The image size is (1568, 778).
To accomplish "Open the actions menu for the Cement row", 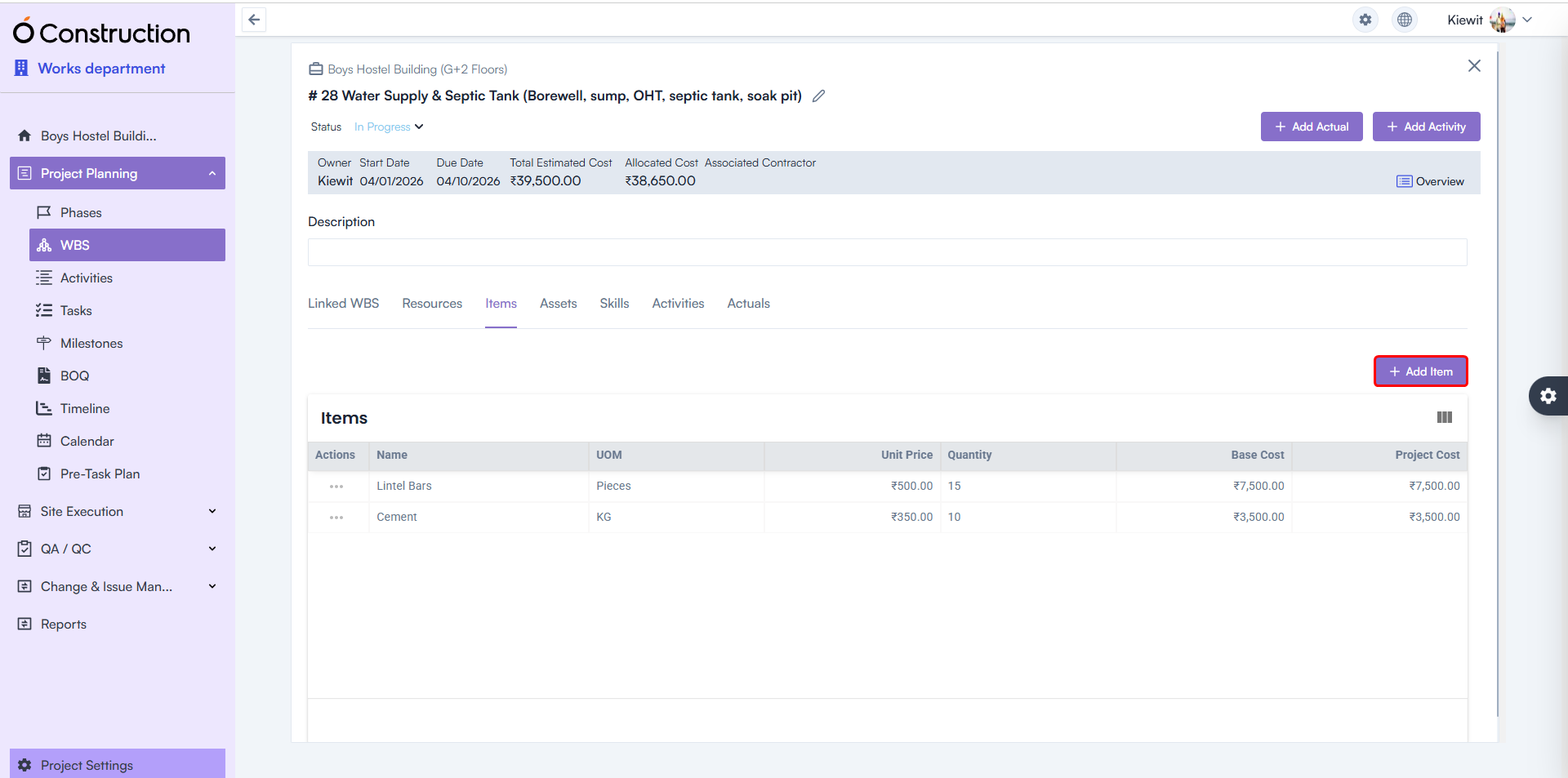I will pyautogui.click(x=336, y=517).
